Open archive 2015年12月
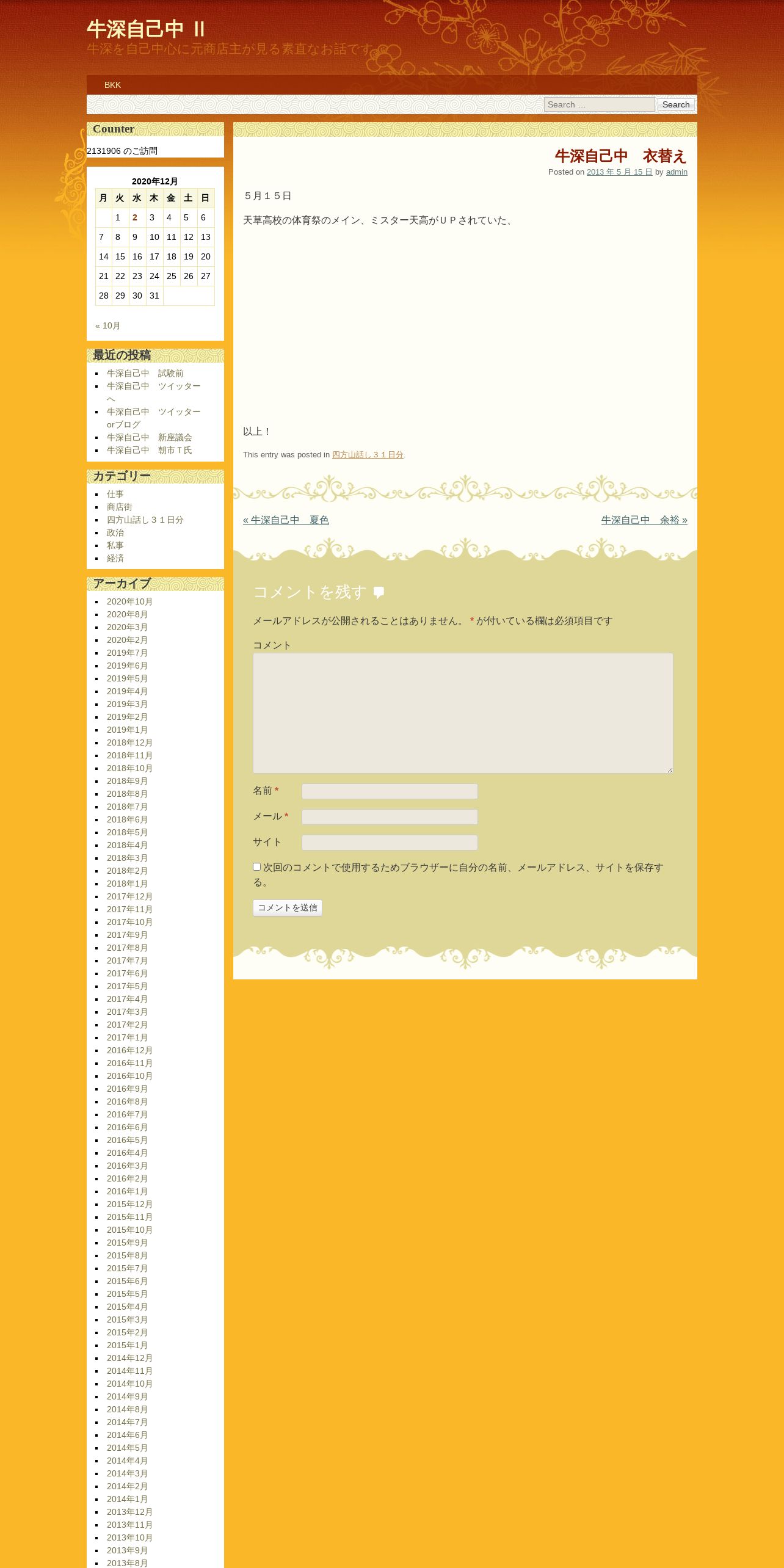The width and height of the screenshot is (784, 1568). 130,1204
